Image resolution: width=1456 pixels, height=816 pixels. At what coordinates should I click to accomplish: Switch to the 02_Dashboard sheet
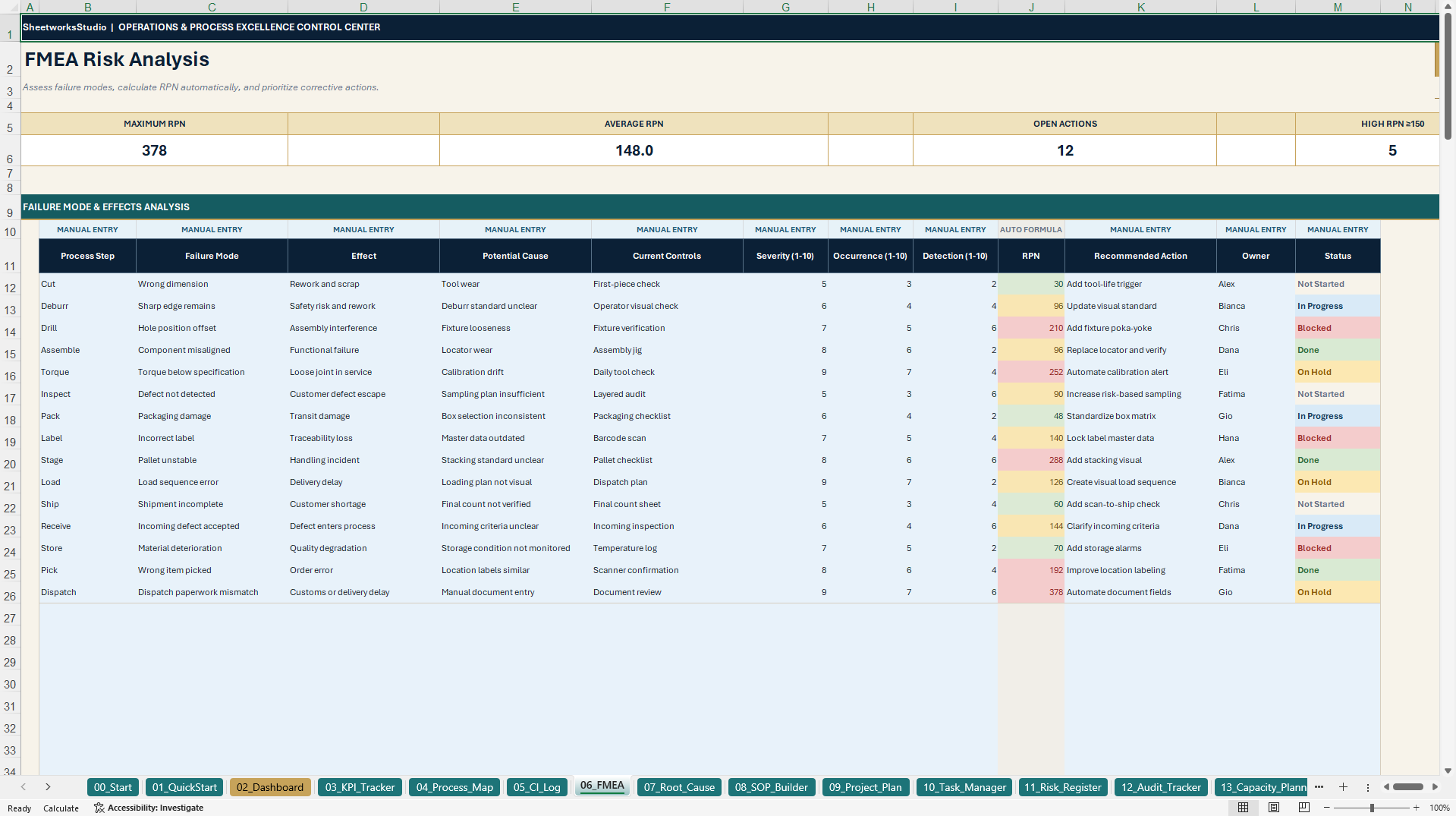point(270,787)
